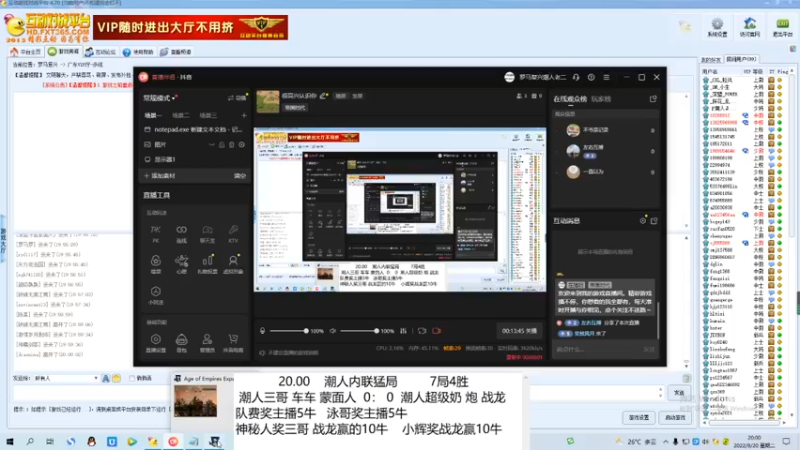
Task: Open the 连线 link-mic tool
Action: tap(182, 233)
